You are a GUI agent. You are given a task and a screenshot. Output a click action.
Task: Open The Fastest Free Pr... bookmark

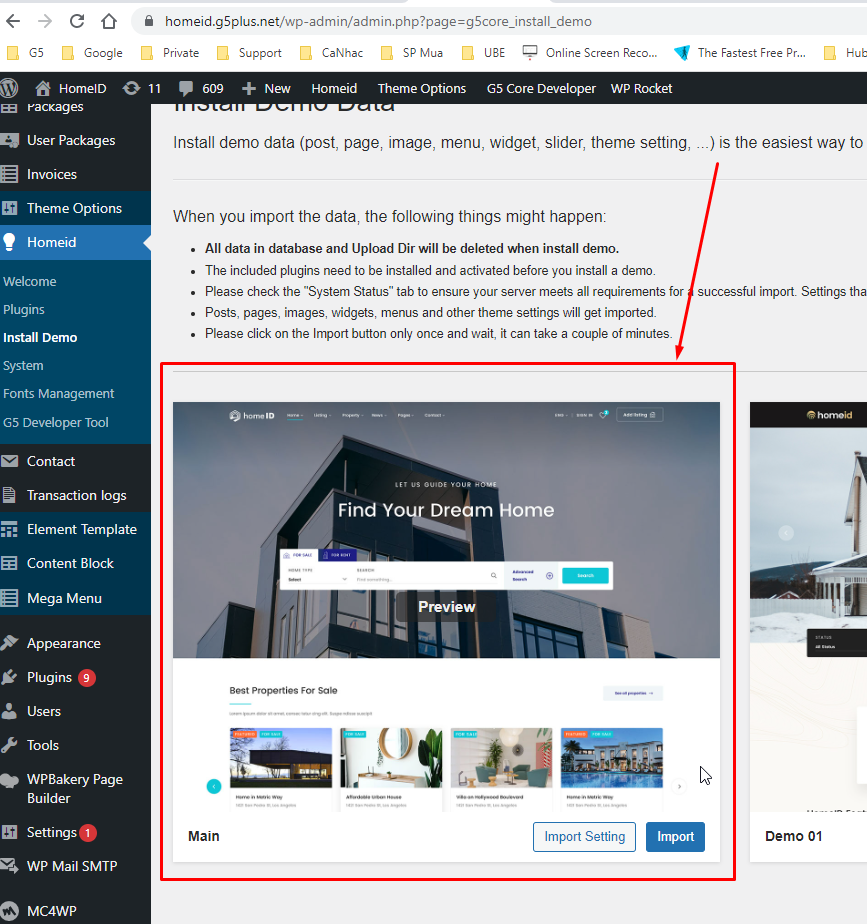[741, 53]
